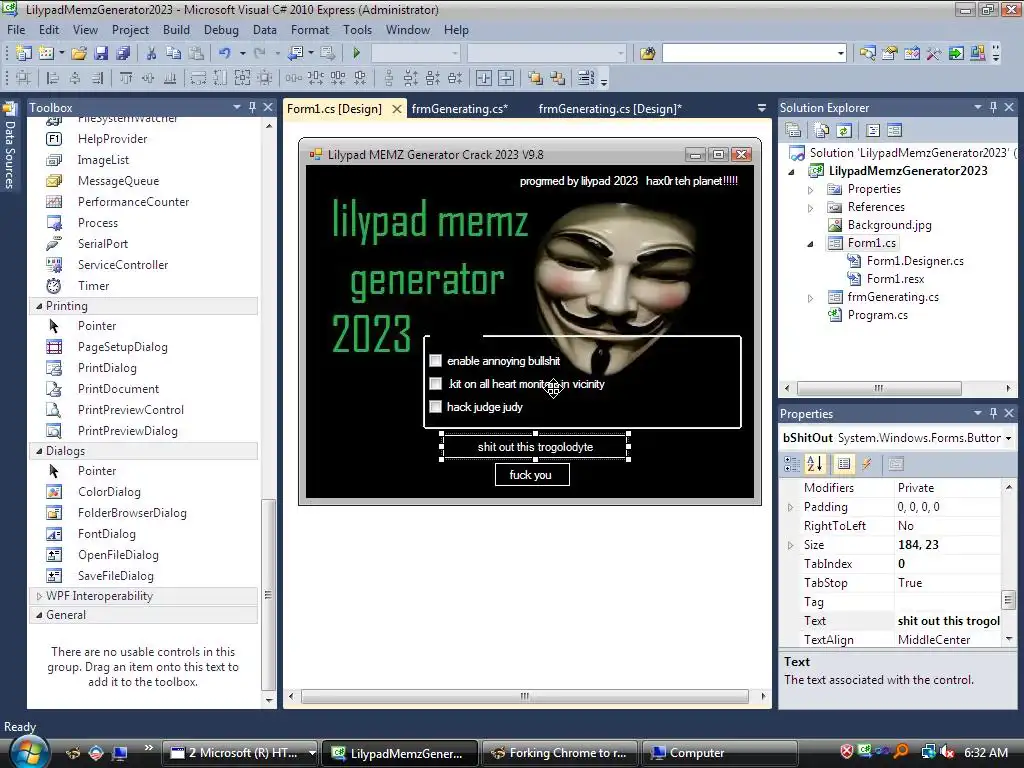1024x768 pixels.
Task: Click the Toolbox hammer-and-wrench toolbar icon
Action: [934, 53]
